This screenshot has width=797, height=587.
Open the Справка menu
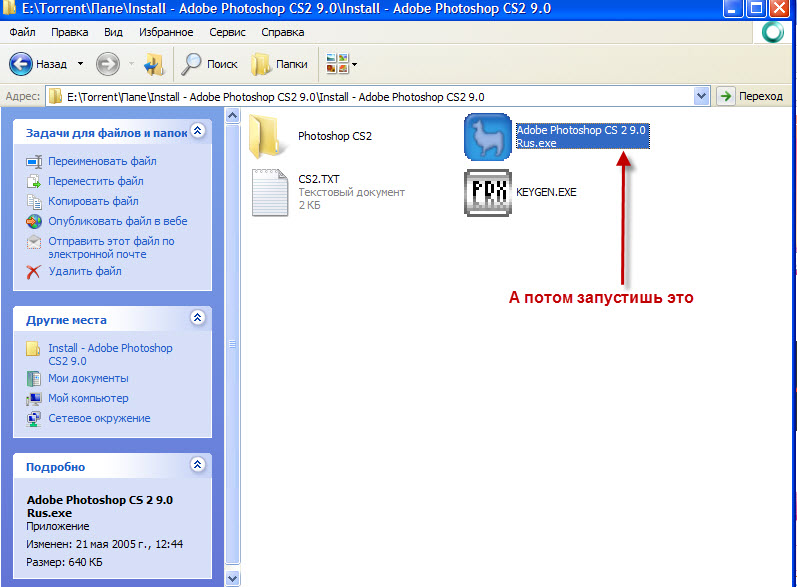point(283,32)
